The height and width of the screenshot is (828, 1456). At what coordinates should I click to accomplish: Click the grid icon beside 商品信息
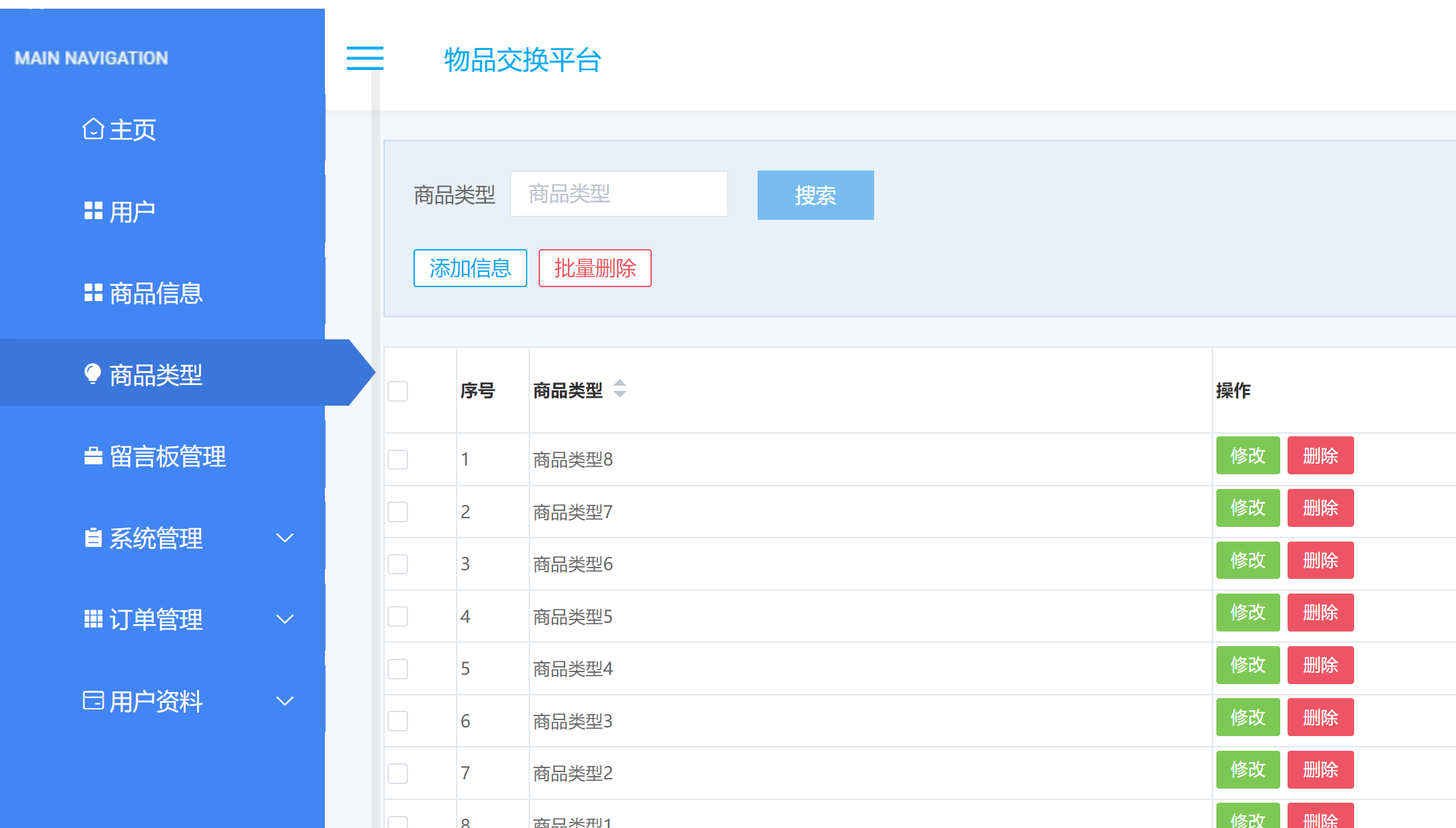click(x=93, y=292)
